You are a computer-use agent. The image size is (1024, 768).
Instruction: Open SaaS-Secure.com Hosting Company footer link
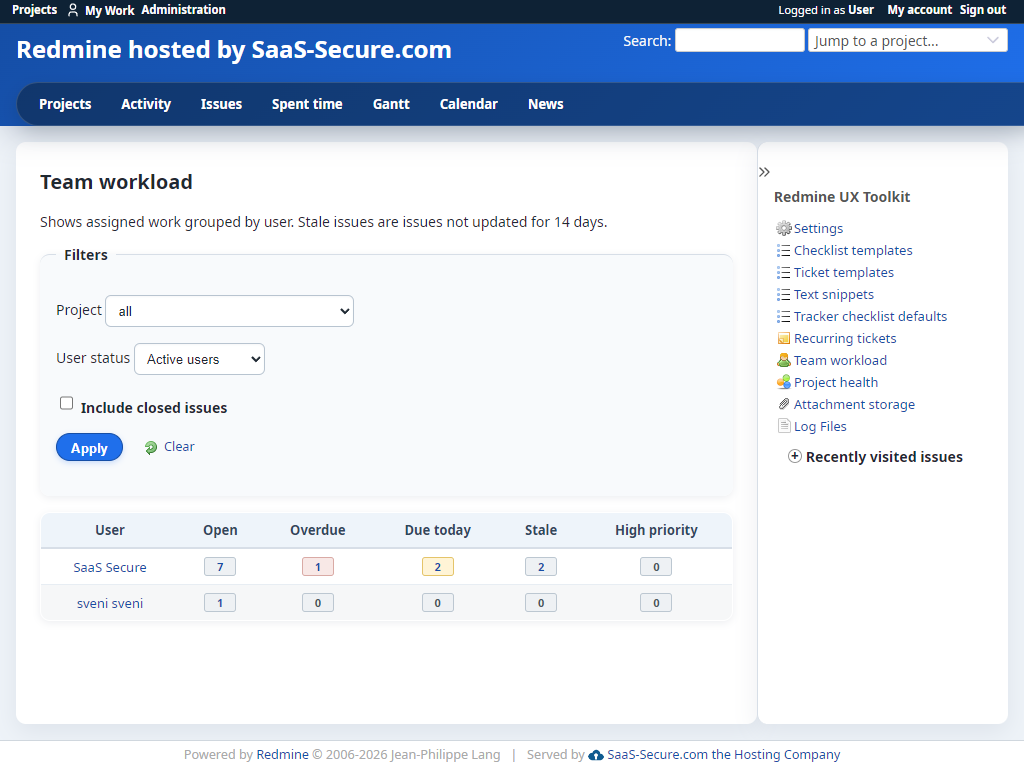(x=724, y=755)
